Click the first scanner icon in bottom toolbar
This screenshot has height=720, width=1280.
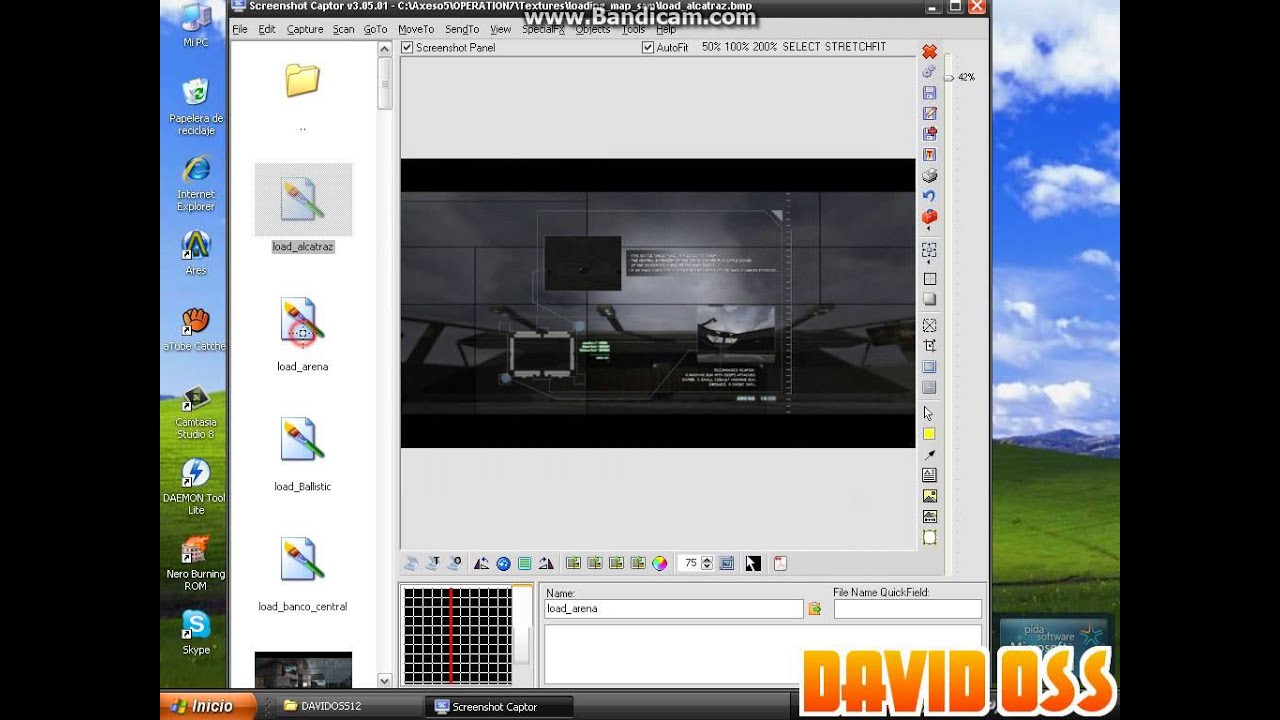tap(410, 563)
